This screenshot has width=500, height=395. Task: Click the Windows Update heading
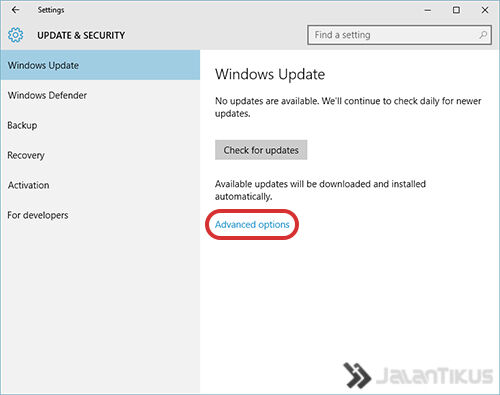(x=270, y=74)
